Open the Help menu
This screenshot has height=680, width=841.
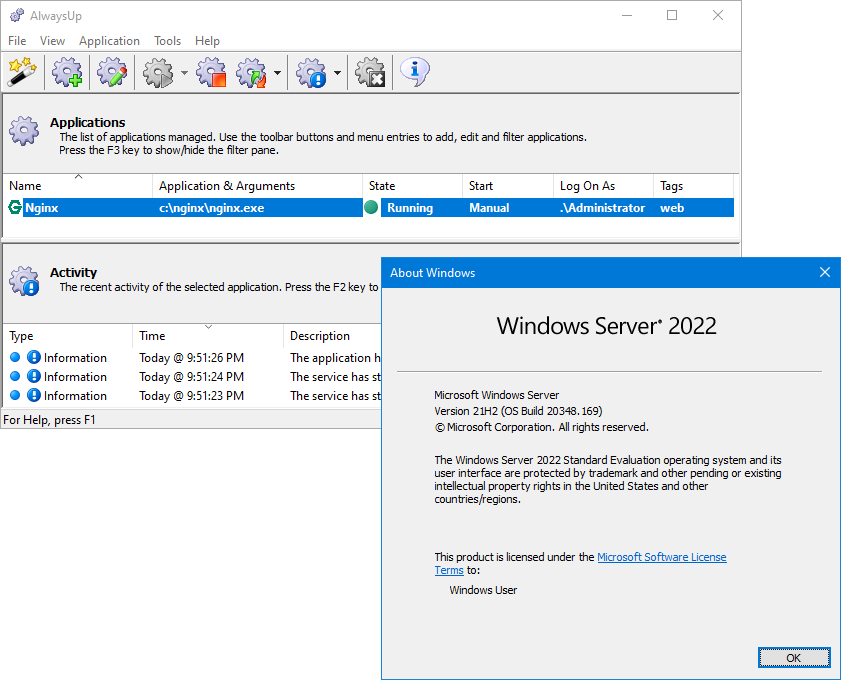[x=207, y=41]
